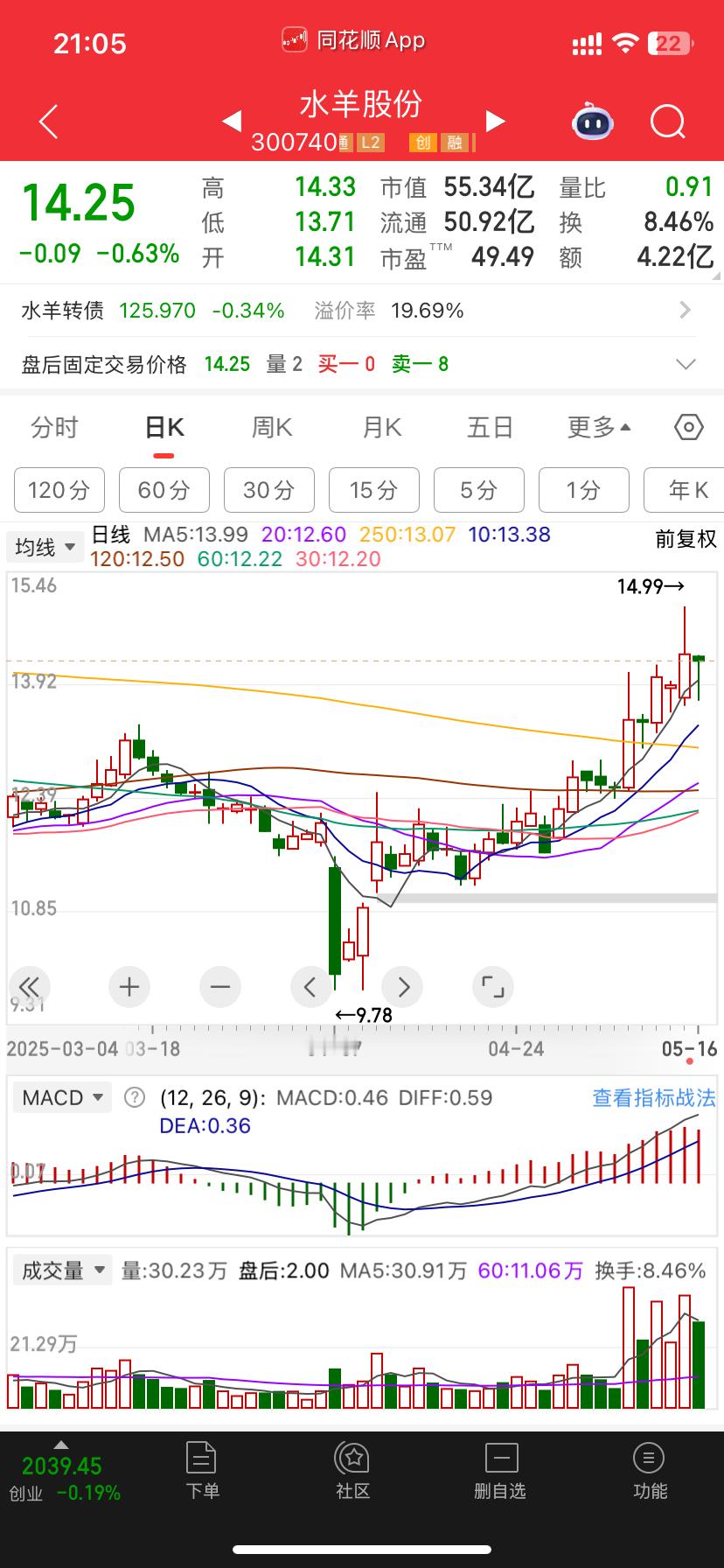Open chart settings hexagon icon
This screenshot has height=1568, width=724.
(689, 427)
